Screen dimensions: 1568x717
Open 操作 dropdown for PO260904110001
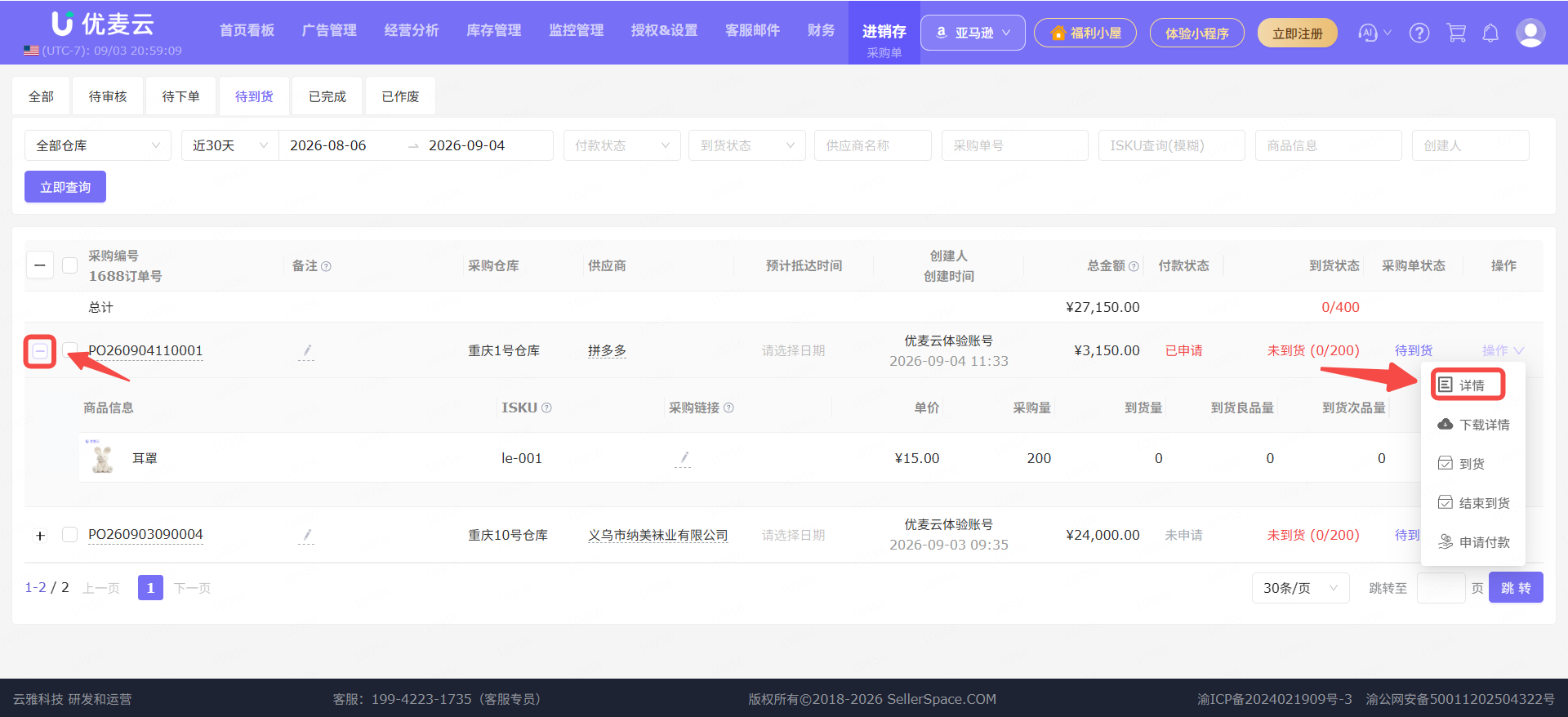[x=1503, y=350]
